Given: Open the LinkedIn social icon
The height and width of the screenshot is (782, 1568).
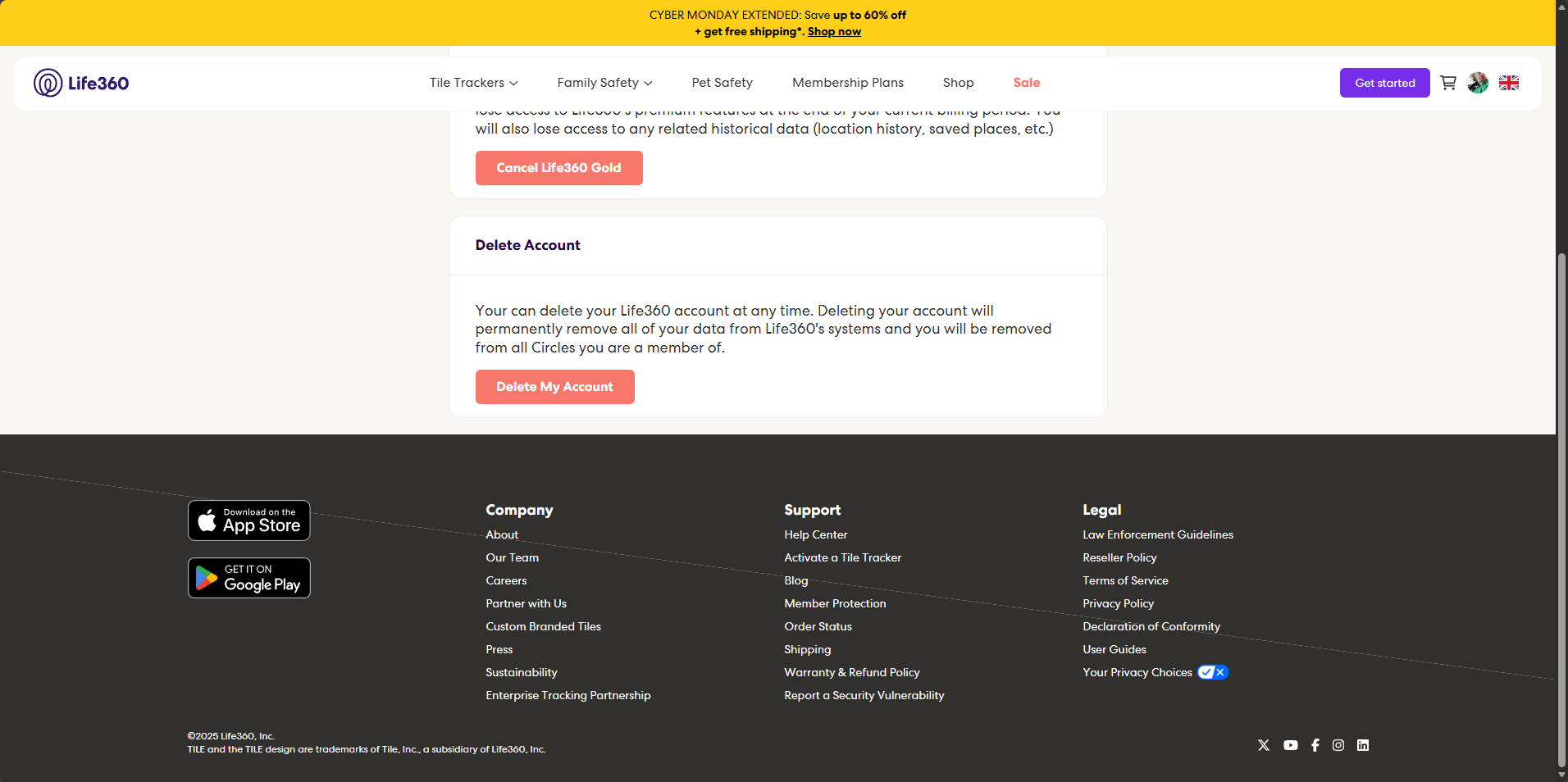Looking at the screenshot, I should [1363, 745].
